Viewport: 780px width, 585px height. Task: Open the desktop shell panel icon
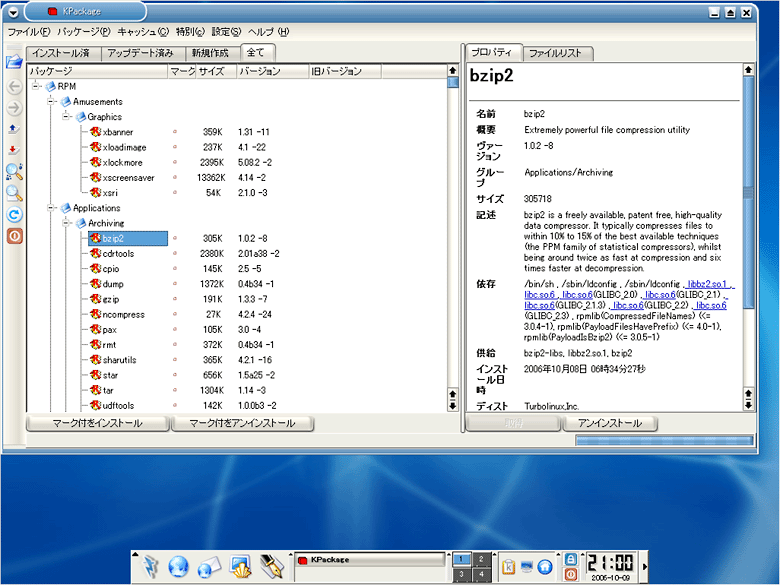click(241, 567)
